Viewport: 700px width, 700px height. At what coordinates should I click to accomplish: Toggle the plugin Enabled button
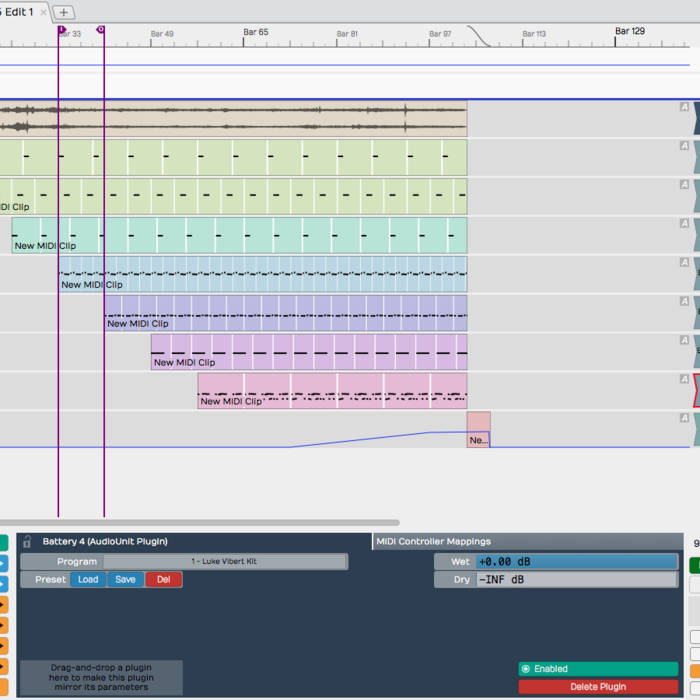coord(597,669)
